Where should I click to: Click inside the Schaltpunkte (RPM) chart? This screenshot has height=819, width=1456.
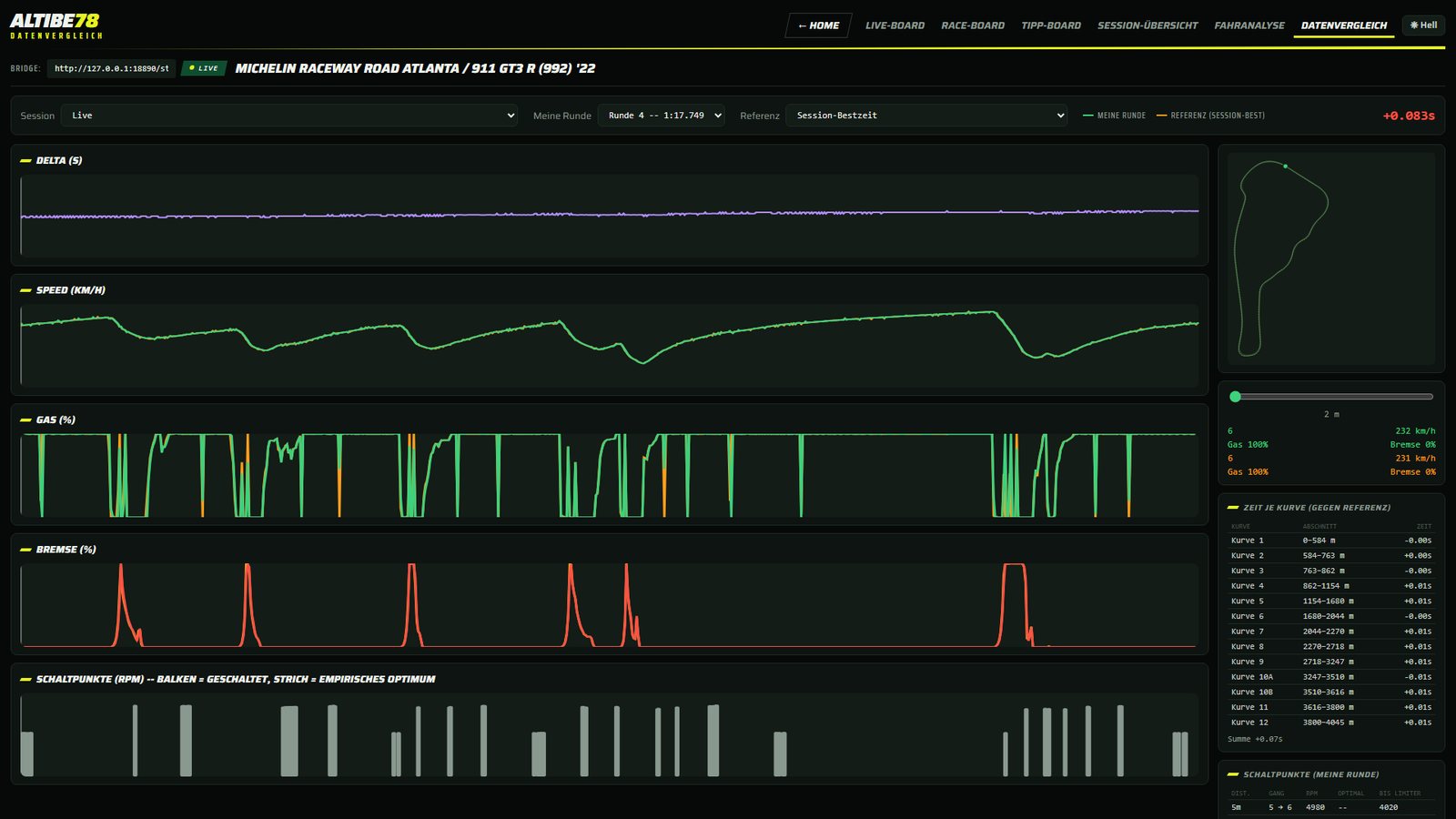point(610,735)
